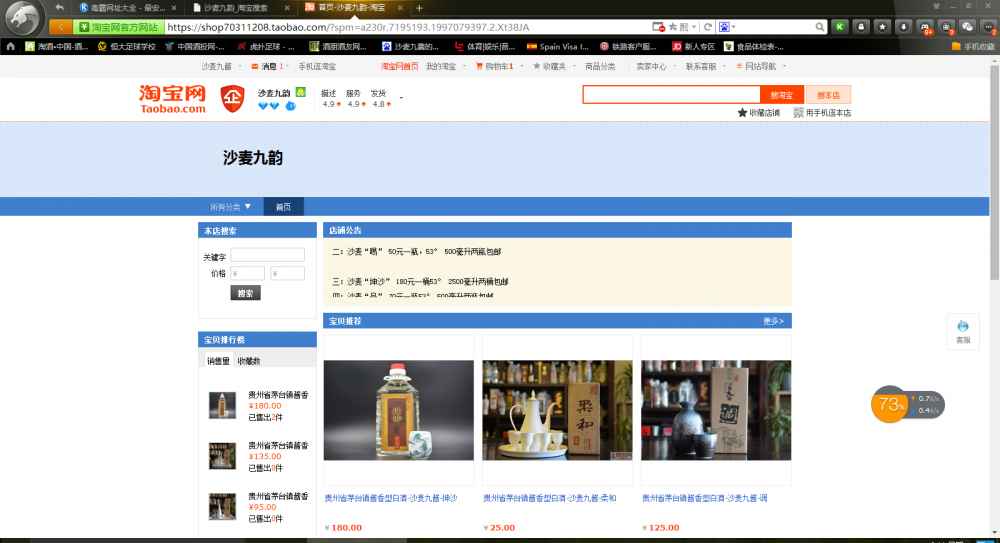Image resolution: width=1000 pixels, height=543 pixels.
Task: Click the 搜本店 search-this-shop button
Action: click(828, 94)
